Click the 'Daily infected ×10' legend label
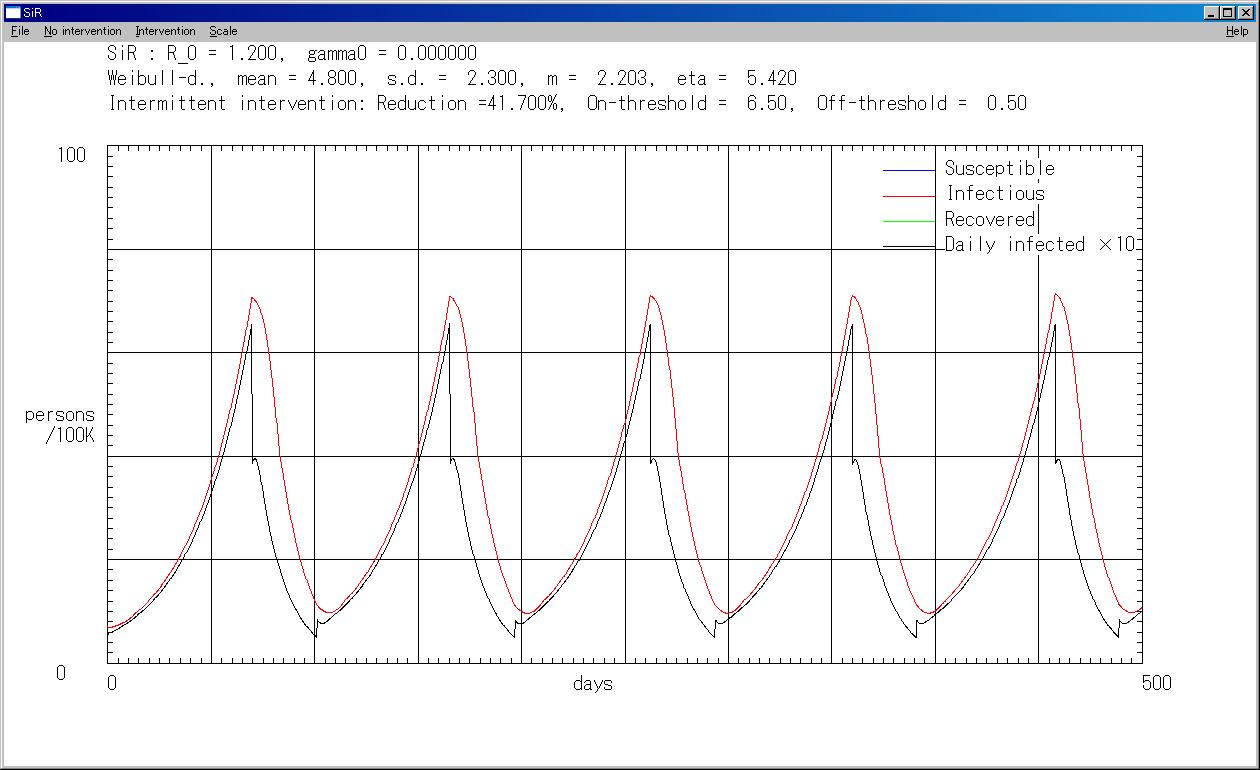The height and width of the screenshot is (770, 1260). [1040, 244]
